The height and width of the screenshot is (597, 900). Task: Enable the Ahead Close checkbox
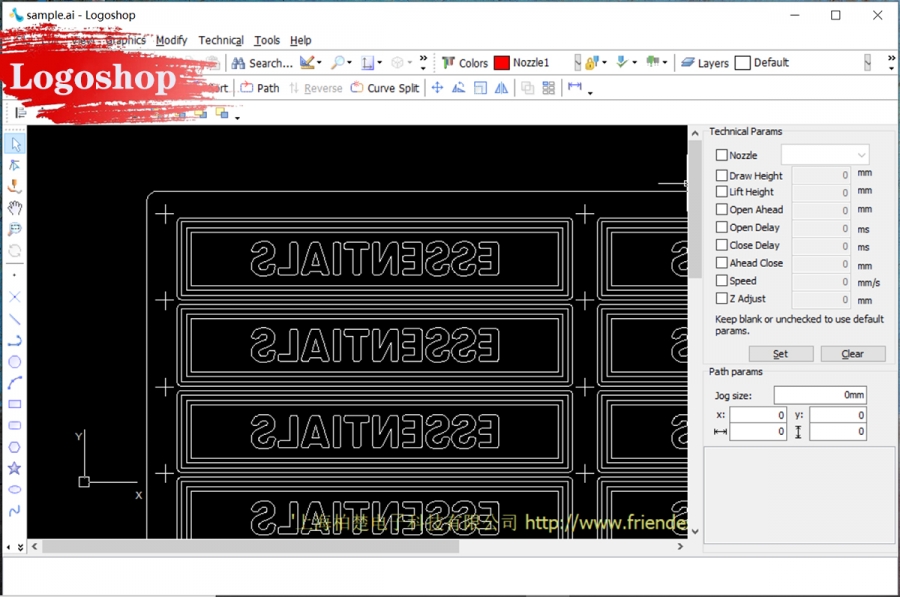721,263
